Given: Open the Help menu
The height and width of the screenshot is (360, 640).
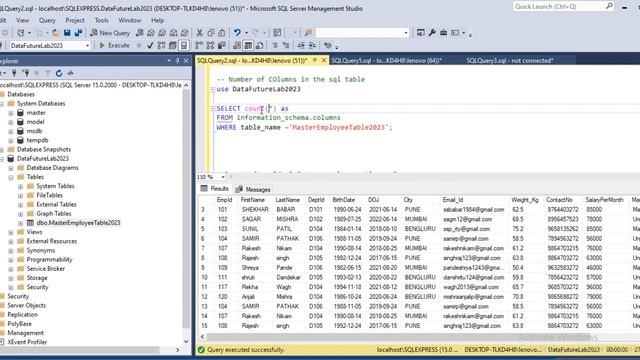Looking at the screenshot, I should (x=158, y=20).
